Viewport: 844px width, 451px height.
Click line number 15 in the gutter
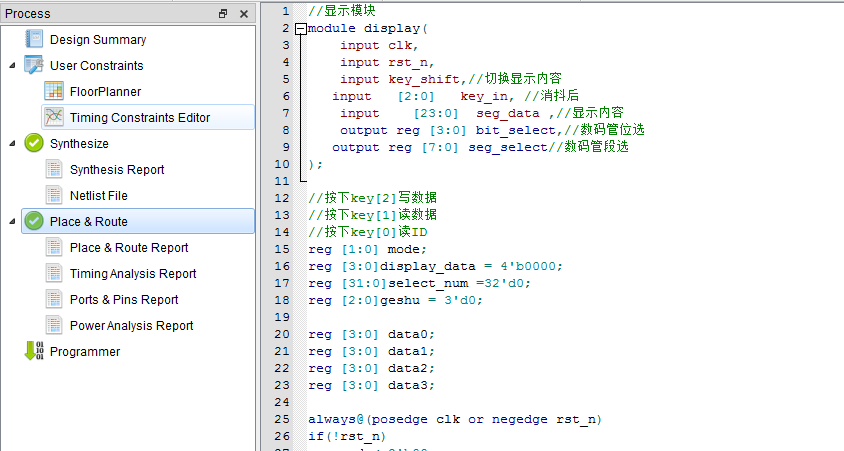coord(282,249)
